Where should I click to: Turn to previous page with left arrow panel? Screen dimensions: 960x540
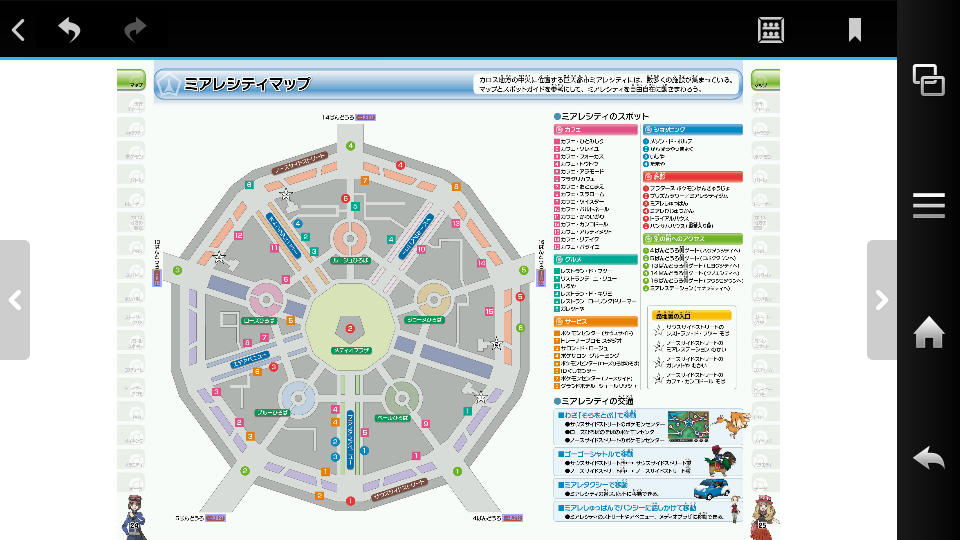(x=15, y=300)
